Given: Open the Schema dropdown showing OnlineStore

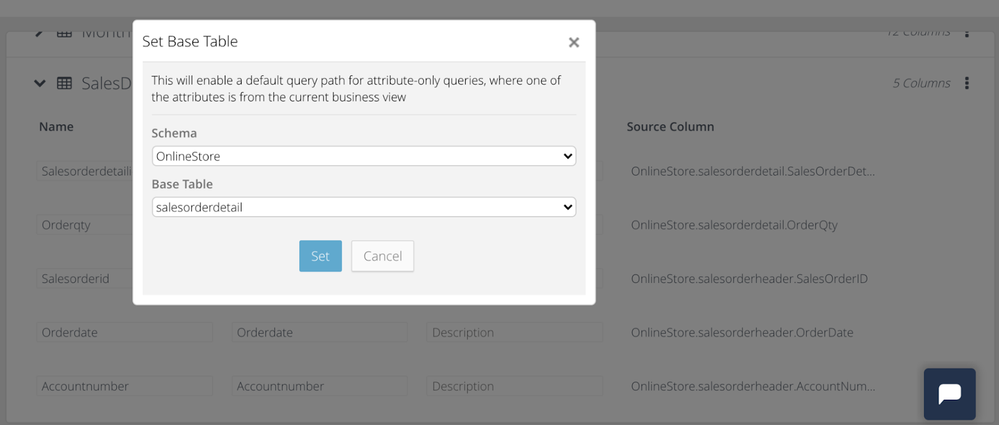Looking at the screenshot, I should click(363, 156).
